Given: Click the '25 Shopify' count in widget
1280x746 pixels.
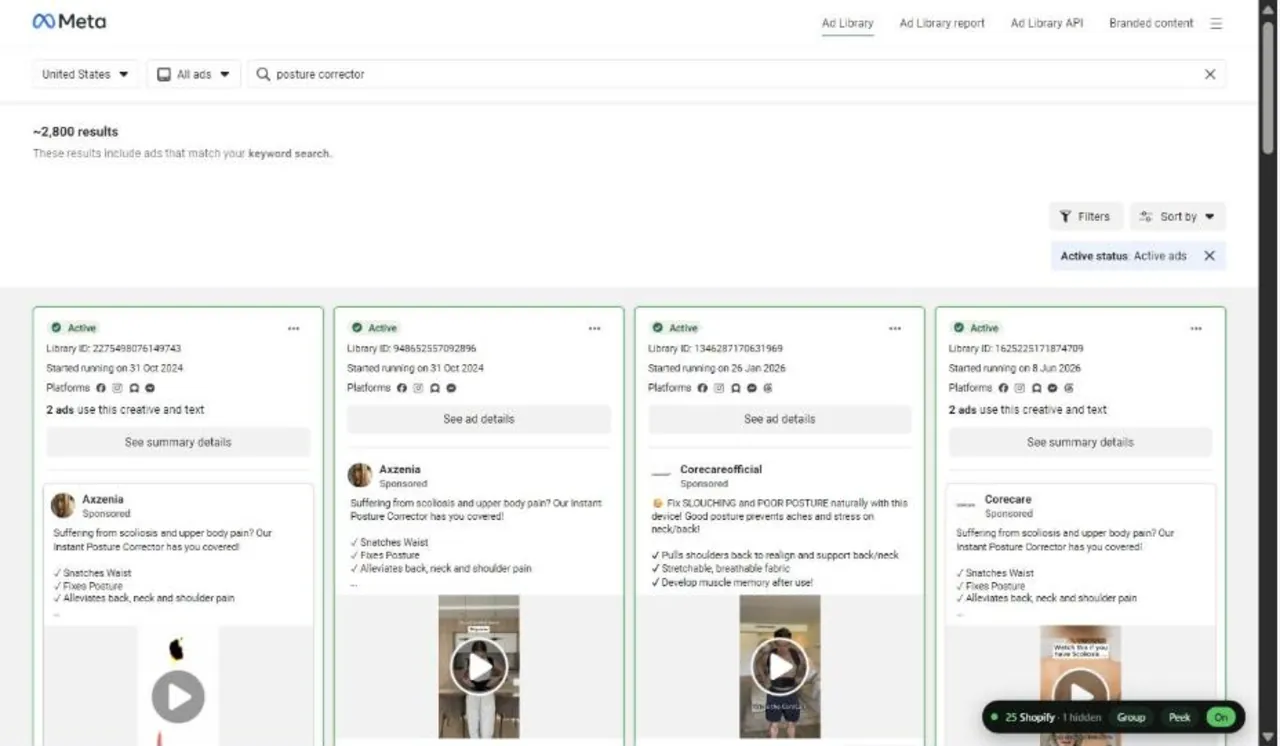Looking at the screenshot, I should click(x=1030, y=717).
